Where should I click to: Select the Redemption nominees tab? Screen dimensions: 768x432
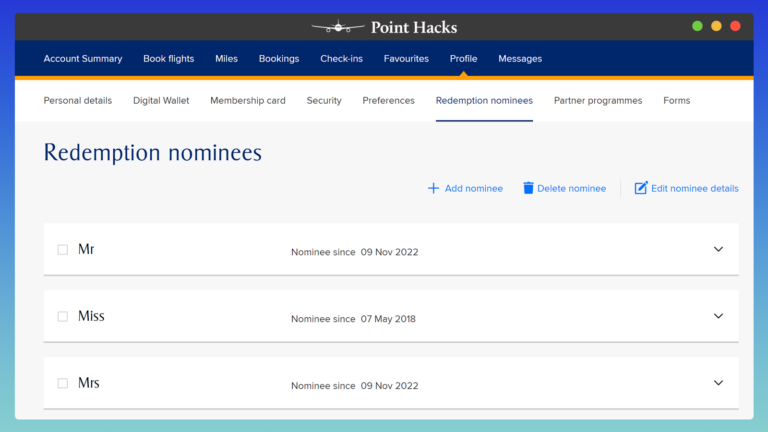click(484, 100)
